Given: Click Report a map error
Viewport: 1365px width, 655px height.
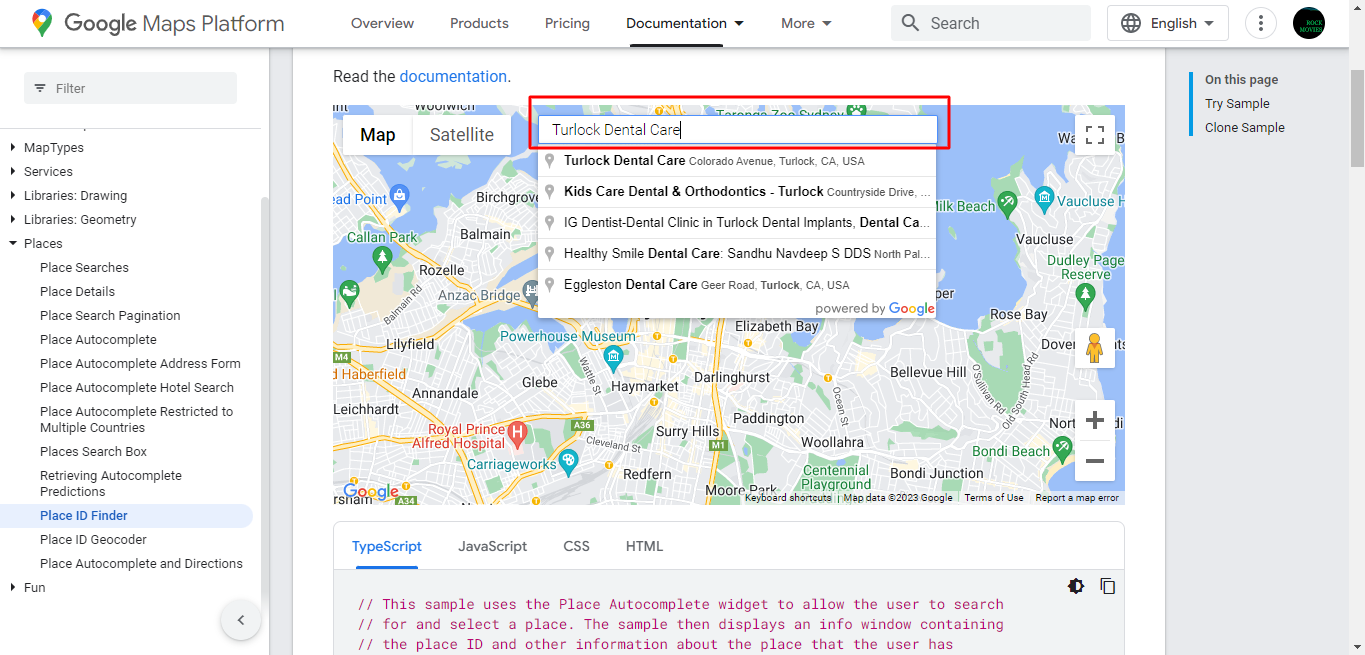Looking at the screenshot, I should (x=1077, y=498).
